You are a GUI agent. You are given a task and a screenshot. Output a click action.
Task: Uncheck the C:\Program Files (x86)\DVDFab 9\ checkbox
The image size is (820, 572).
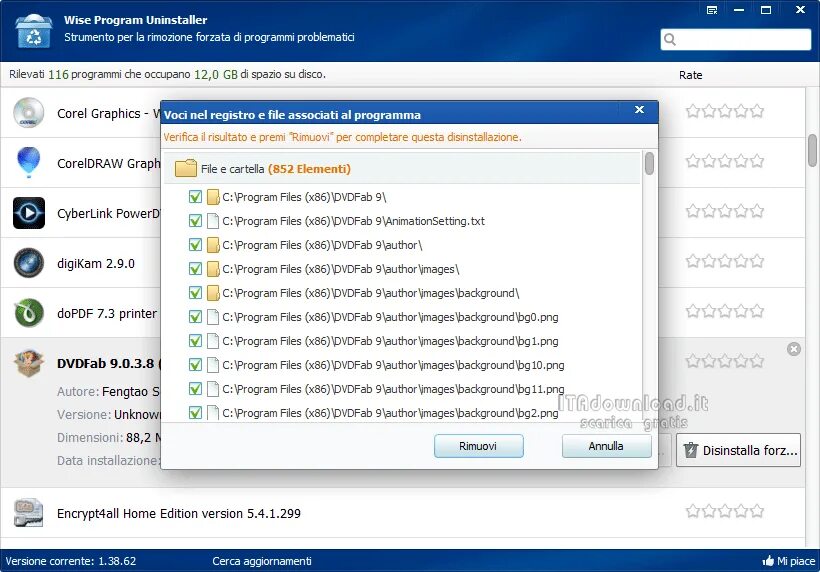(x=195, y=197)
